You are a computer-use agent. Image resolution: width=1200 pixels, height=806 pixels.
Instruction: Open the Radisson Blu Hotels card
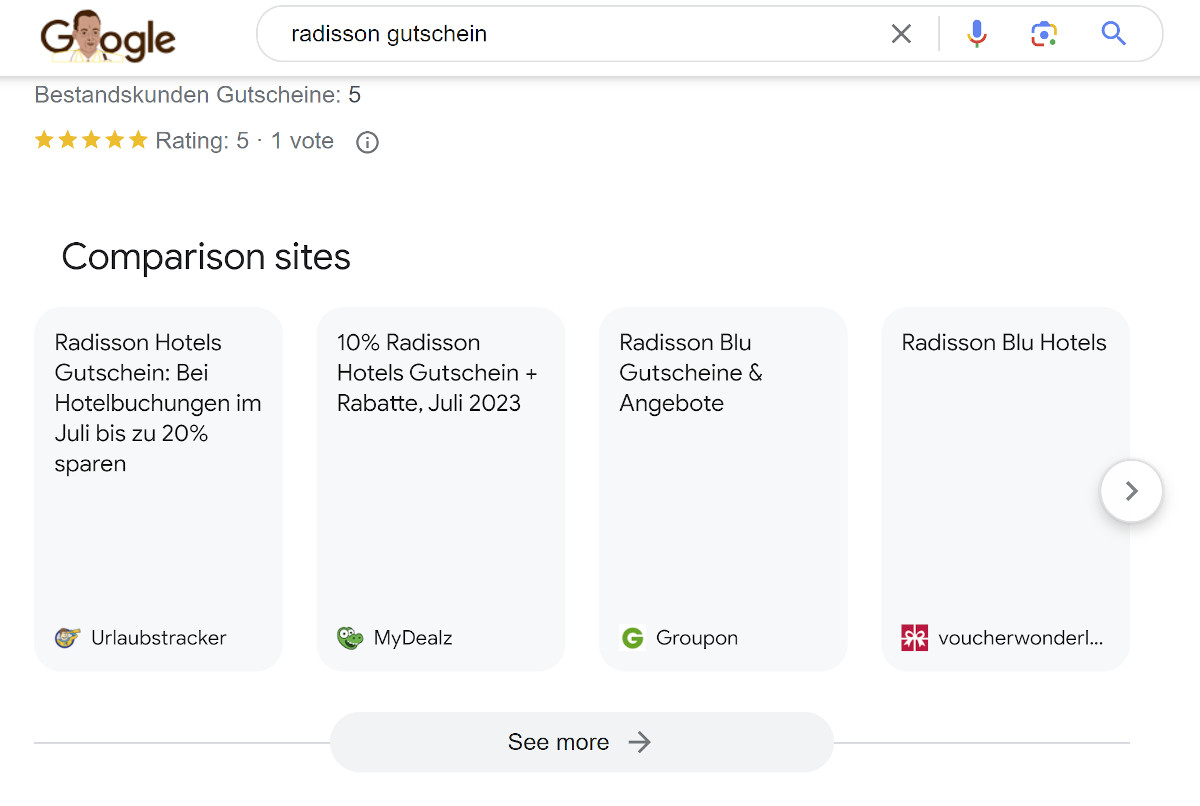(1004, 488)
